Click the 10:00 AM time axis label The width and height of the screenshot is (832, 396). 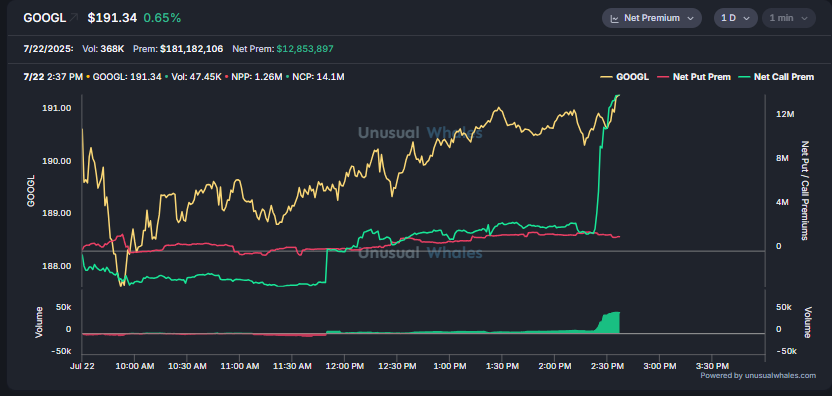[134, 366]
